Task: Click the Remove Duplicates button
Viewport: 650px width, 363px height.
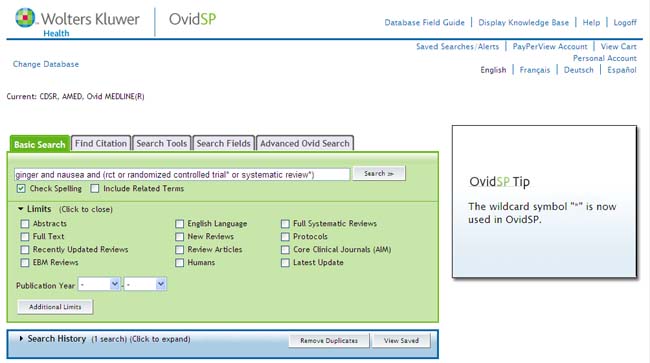Action: pyautogui.click(x=329, y=341)
